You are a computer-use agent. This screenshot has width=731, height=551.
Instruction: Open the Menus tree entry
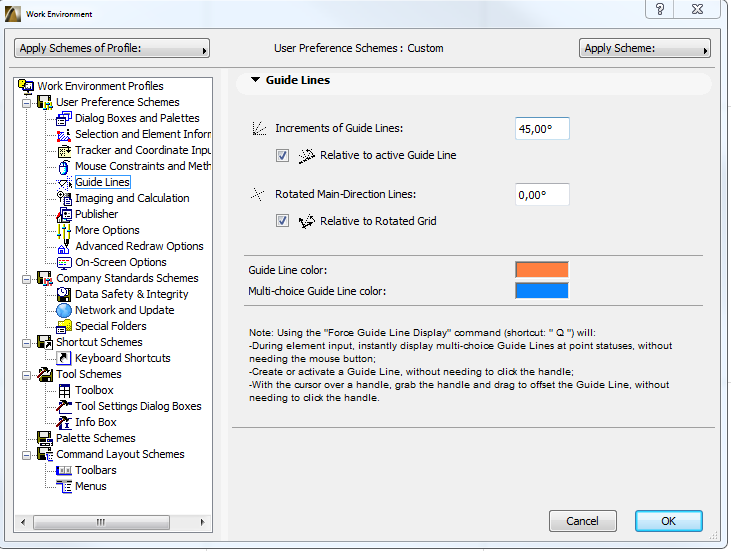(90, 486)
